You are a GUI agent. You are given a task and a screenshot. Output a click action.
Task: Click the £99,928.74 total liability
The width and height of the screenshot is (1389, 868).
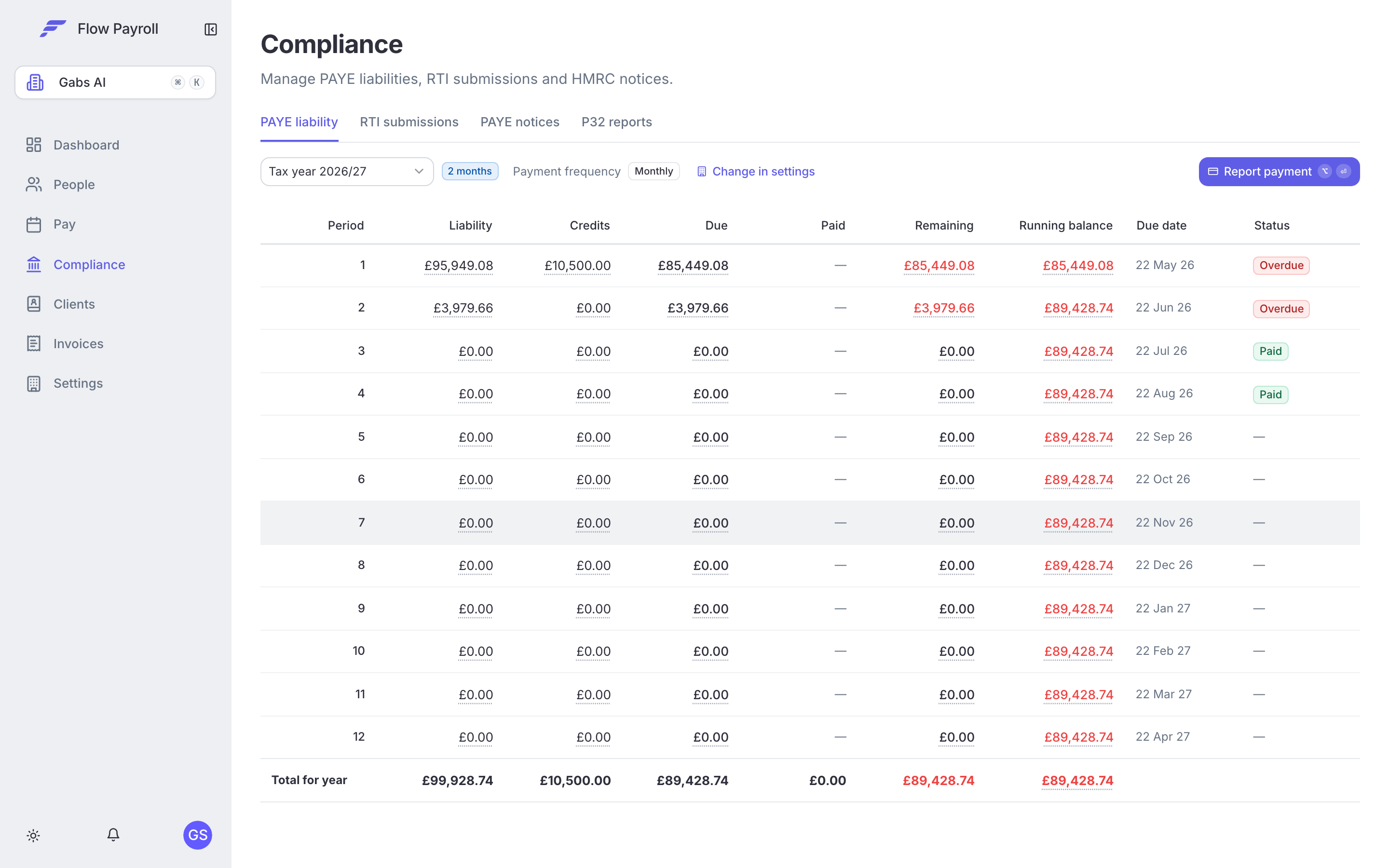457,781
